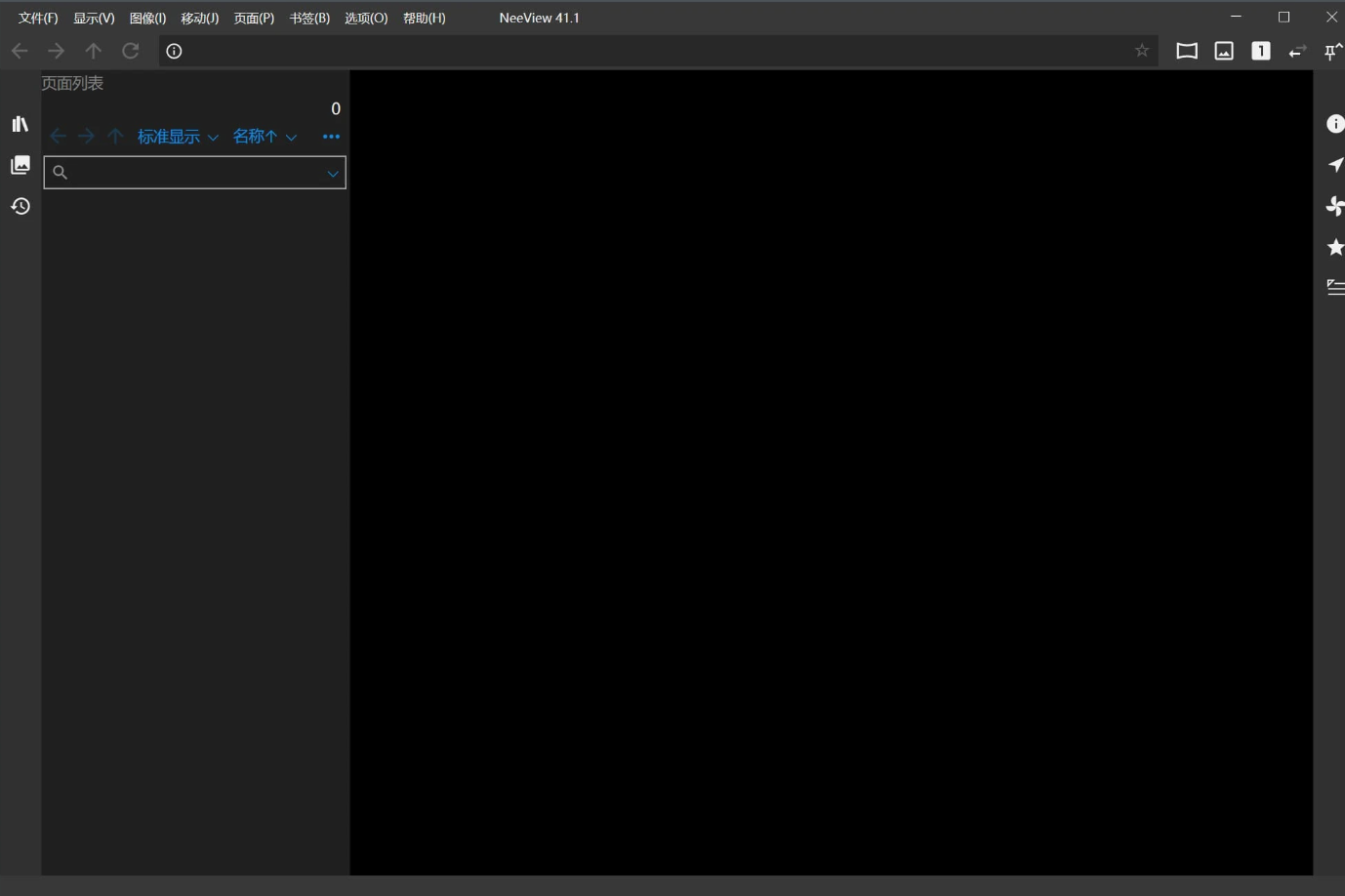Open the effects pinwheel panel icon
The height and width of the screenshot is (896, 1345).
[1334, 206]
